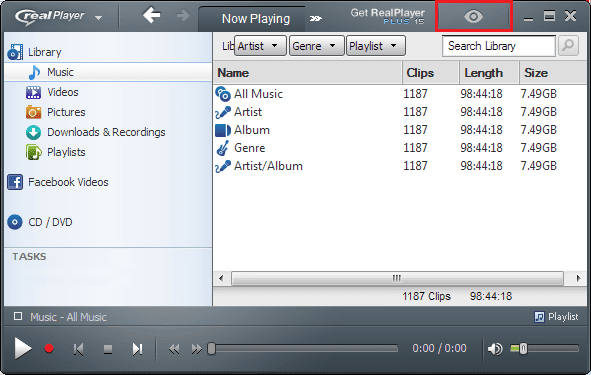
Task: Go back with the left arrow
Action: [152, 16]
